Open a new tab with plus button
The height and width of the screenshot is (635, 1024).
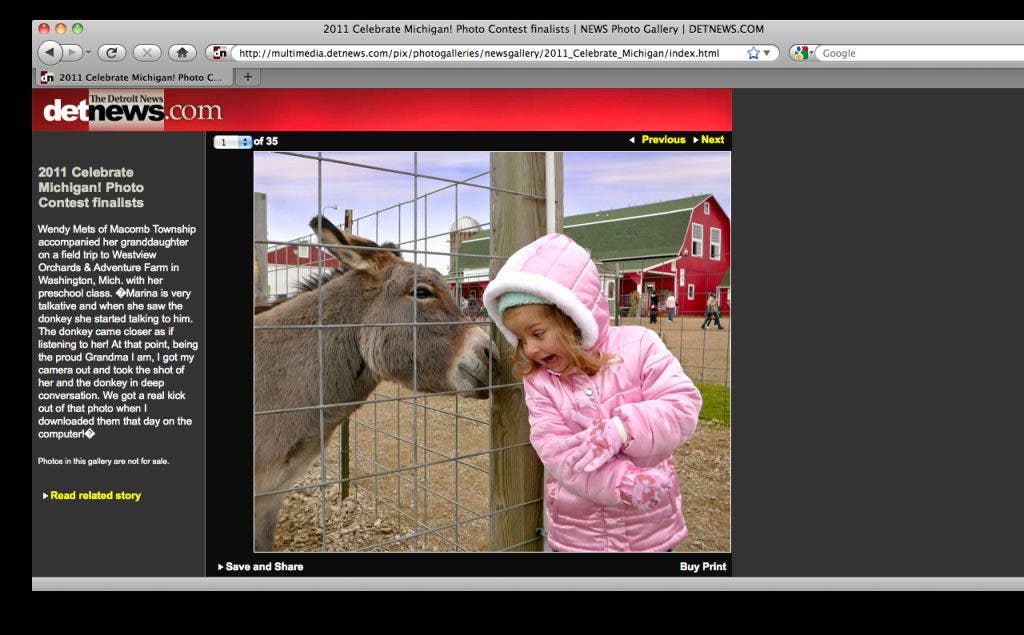pos(247,77)
